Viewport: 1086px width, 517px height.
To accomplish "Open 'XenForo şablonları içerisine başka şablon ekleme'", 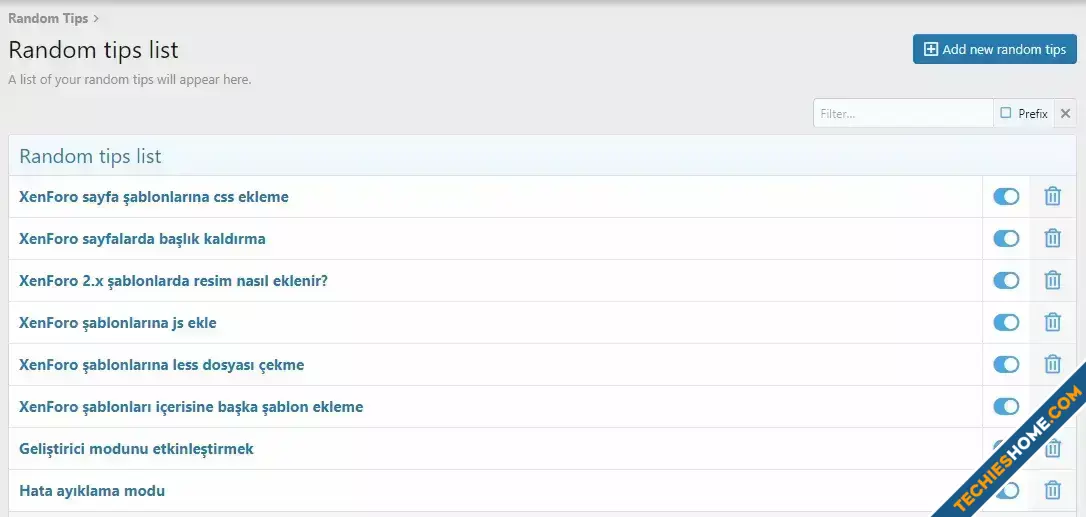I will pos(191,407).
